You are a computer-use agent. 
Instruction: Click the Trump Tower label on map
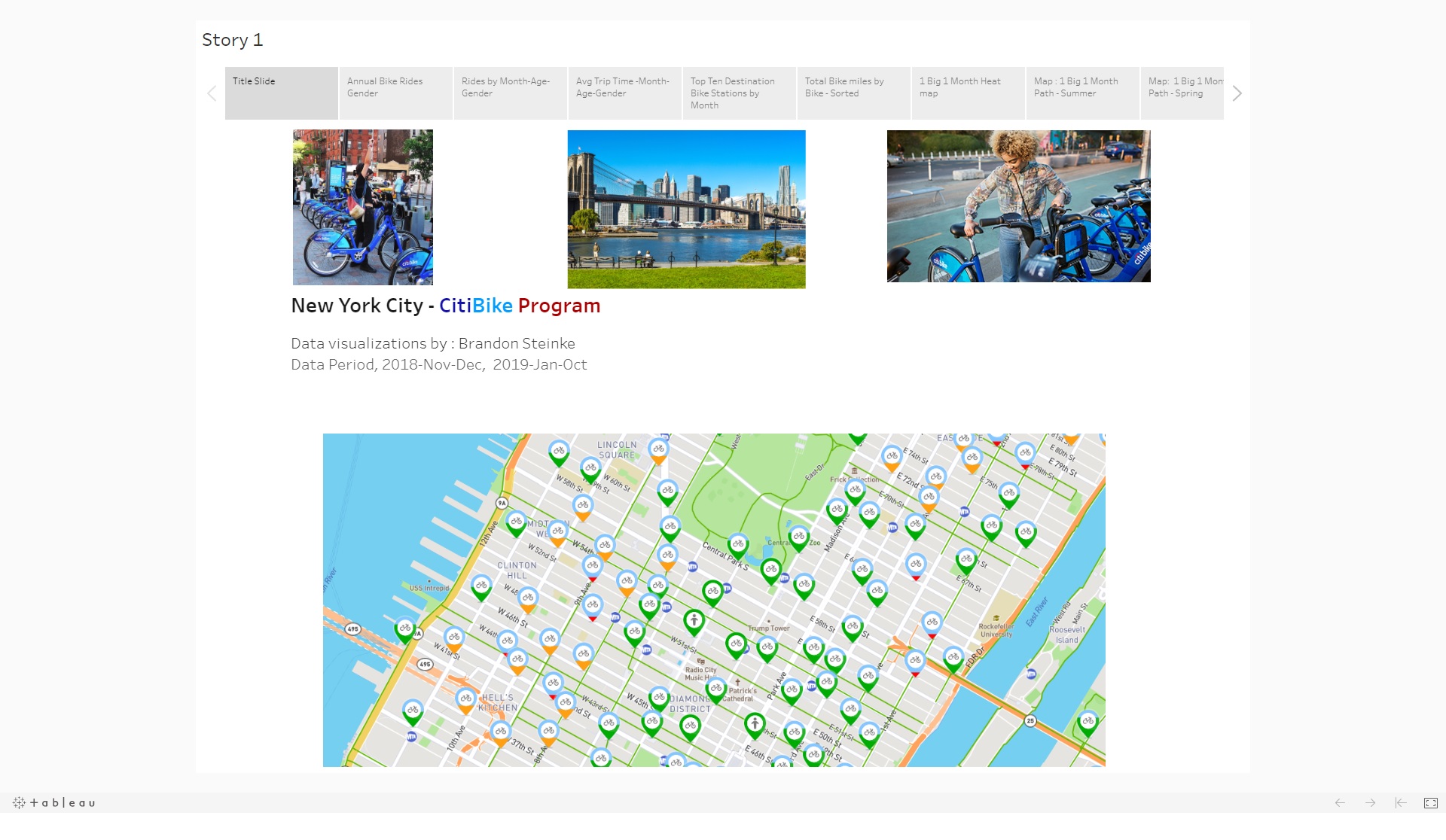[769, 628]
